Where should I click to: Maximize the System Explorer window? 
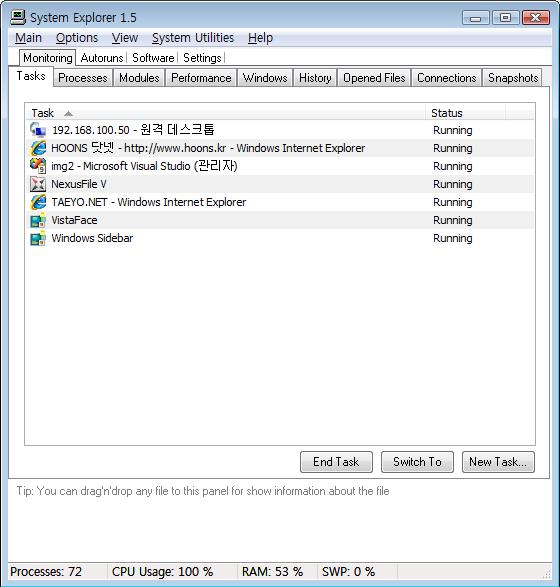tap(505, 18)
